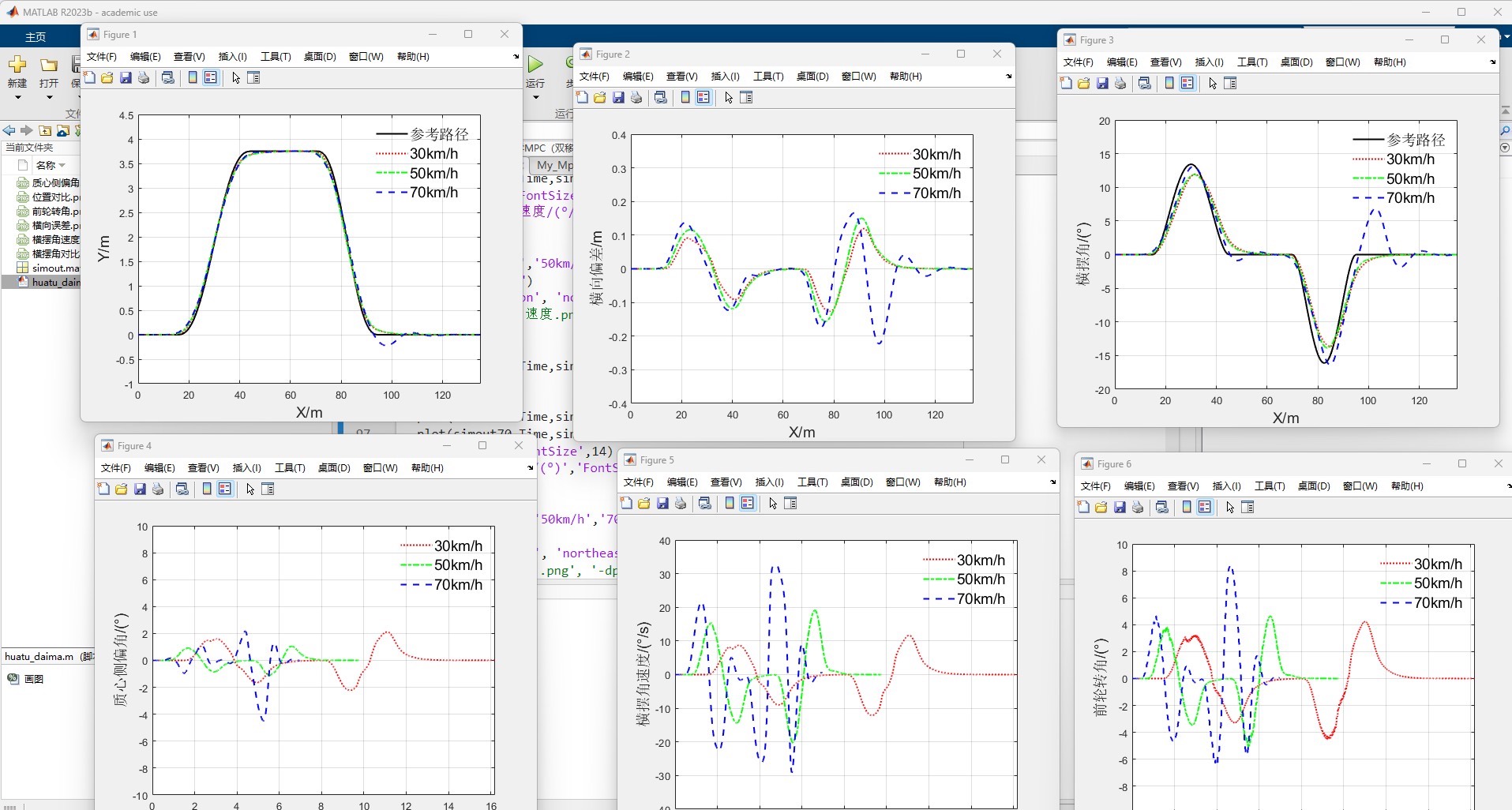Open the 名称 column sort dropdown
This screenshot has width=1512, height=810.
coord(62,165)
